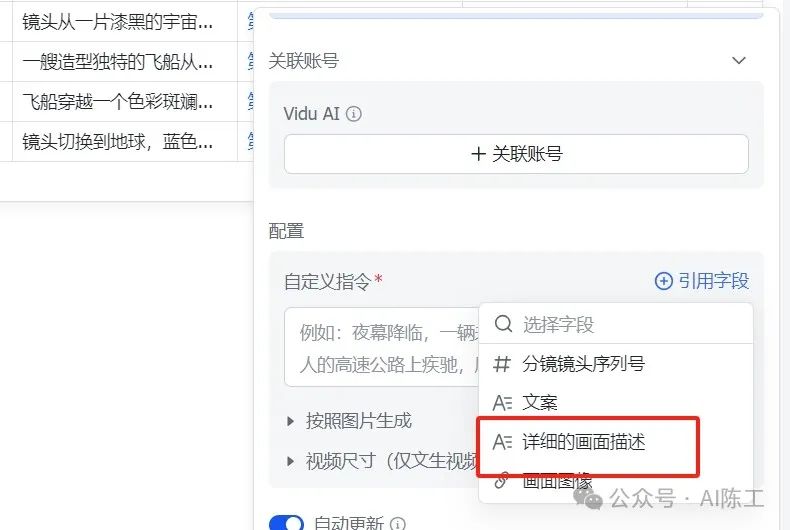
Task: Collapse the 关联账号 section chevron
Action: (x=739, y=61)
